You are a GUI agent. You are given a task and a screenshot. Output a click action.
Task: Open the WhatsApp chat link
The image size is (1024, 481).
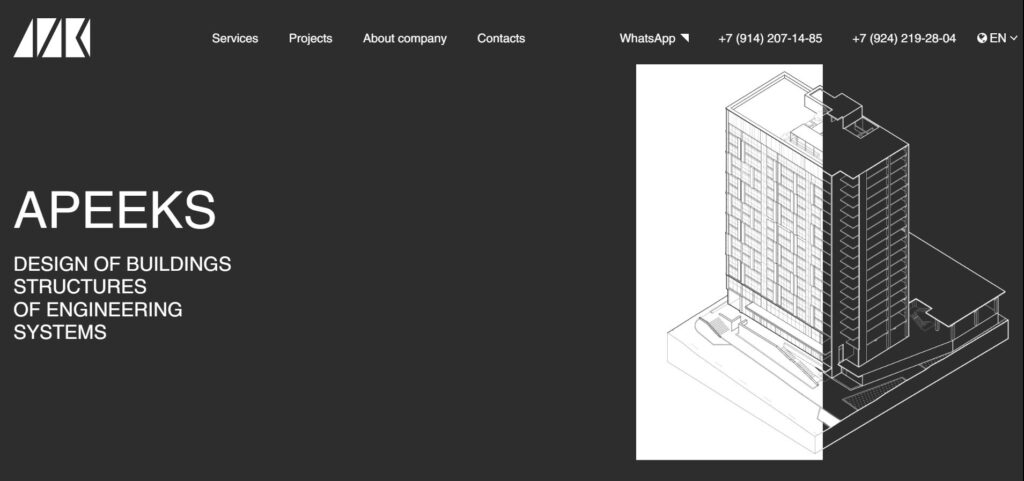[647, 39]
